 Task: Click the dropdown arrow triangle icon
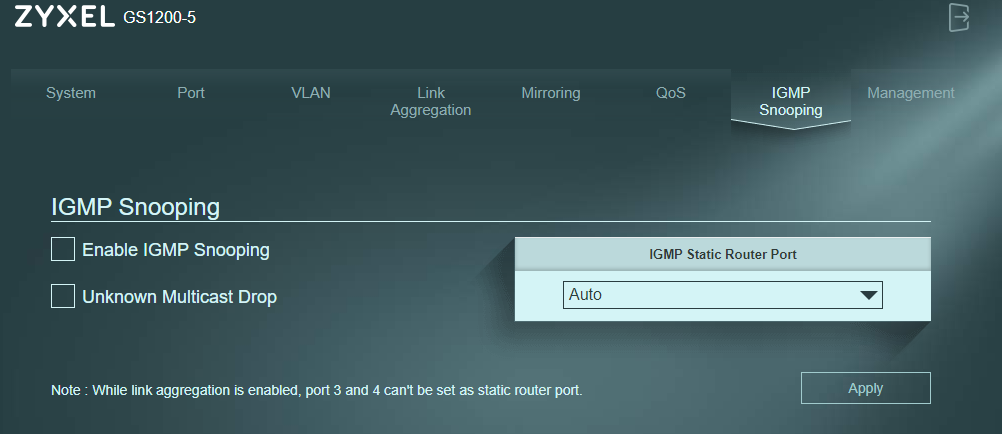868,295
